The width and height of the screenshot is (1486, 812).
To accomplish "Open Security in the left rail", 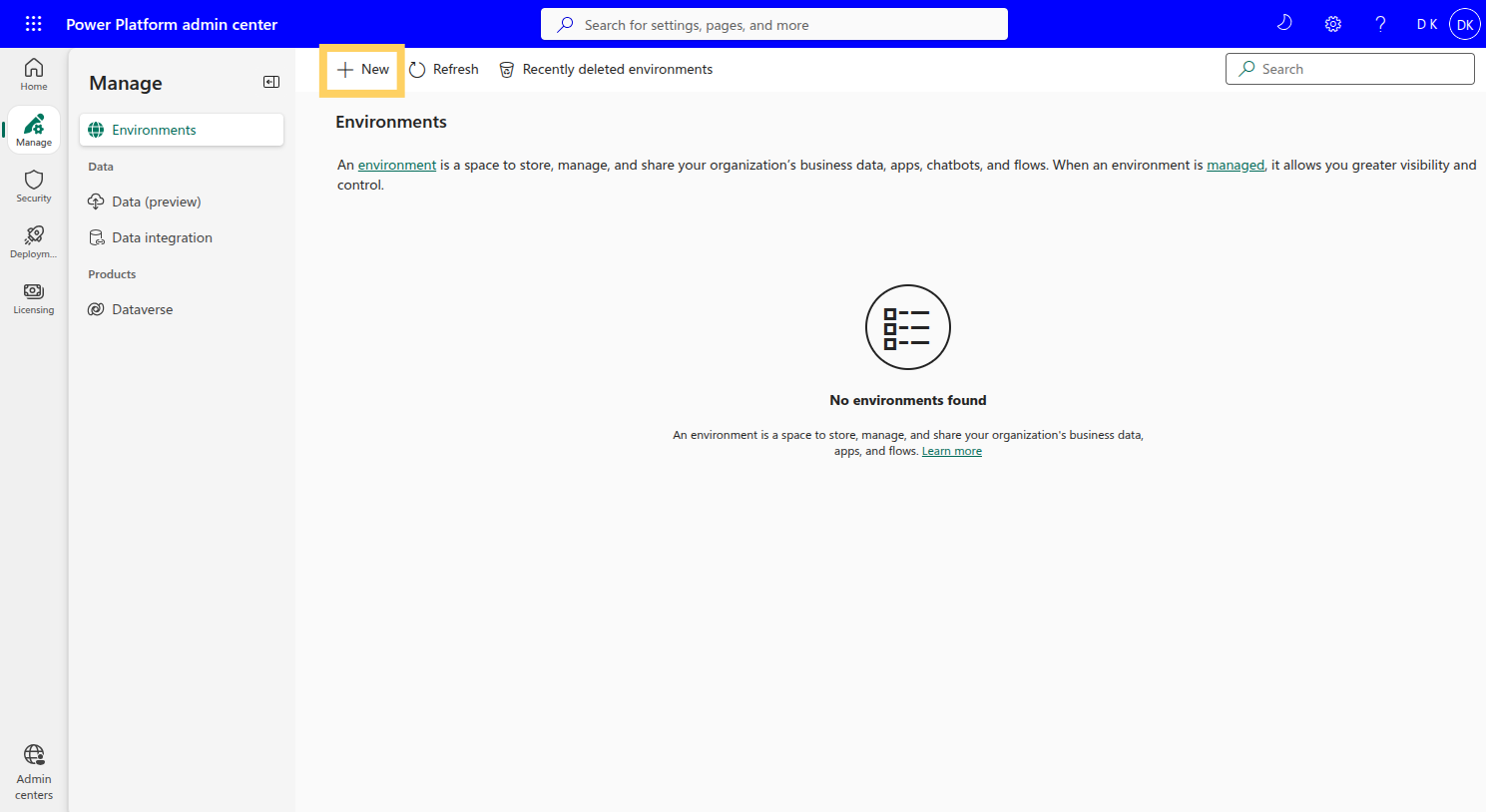I will 34,186.
